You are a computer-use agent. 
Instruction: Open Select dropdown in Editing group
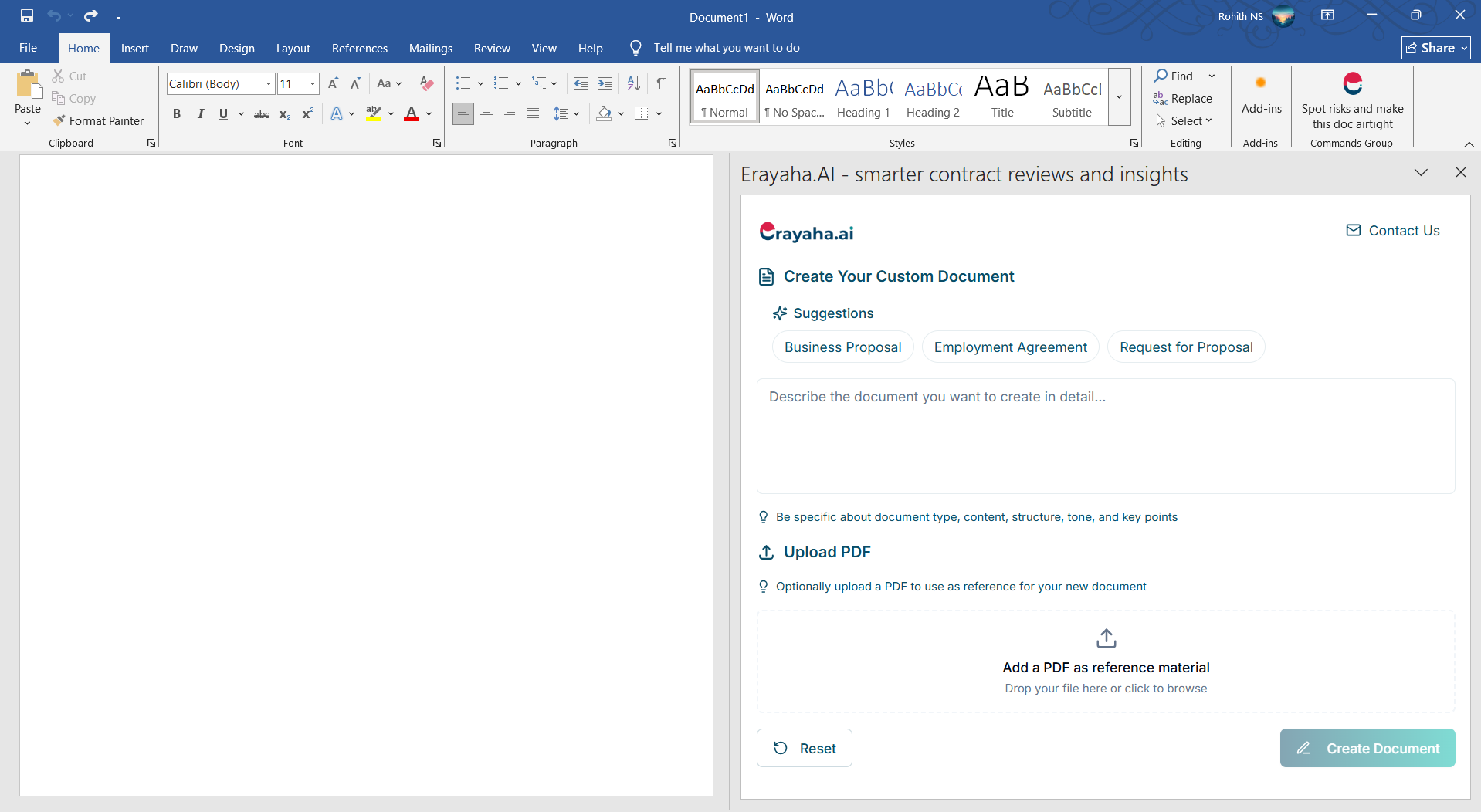click(x=1184, y=120)
